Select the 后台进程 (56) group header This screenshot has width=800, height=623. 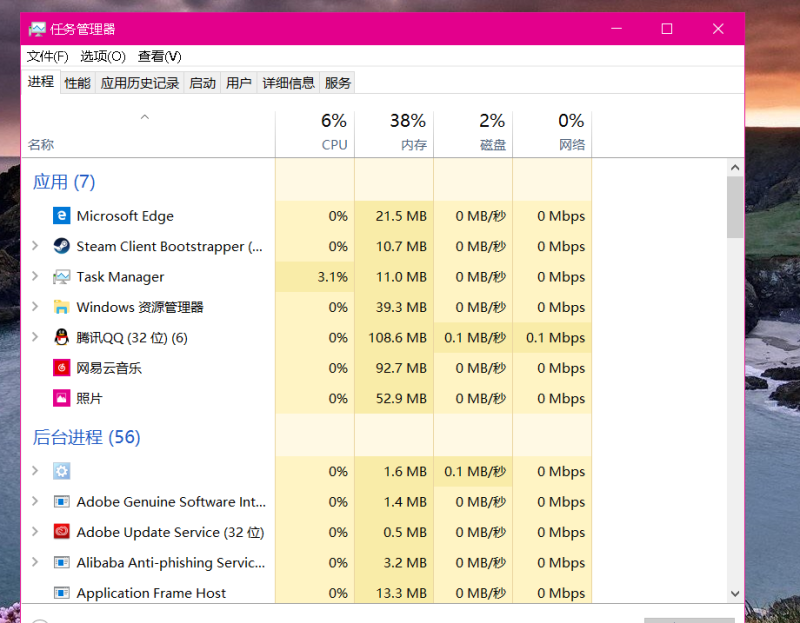pos(86,437)
